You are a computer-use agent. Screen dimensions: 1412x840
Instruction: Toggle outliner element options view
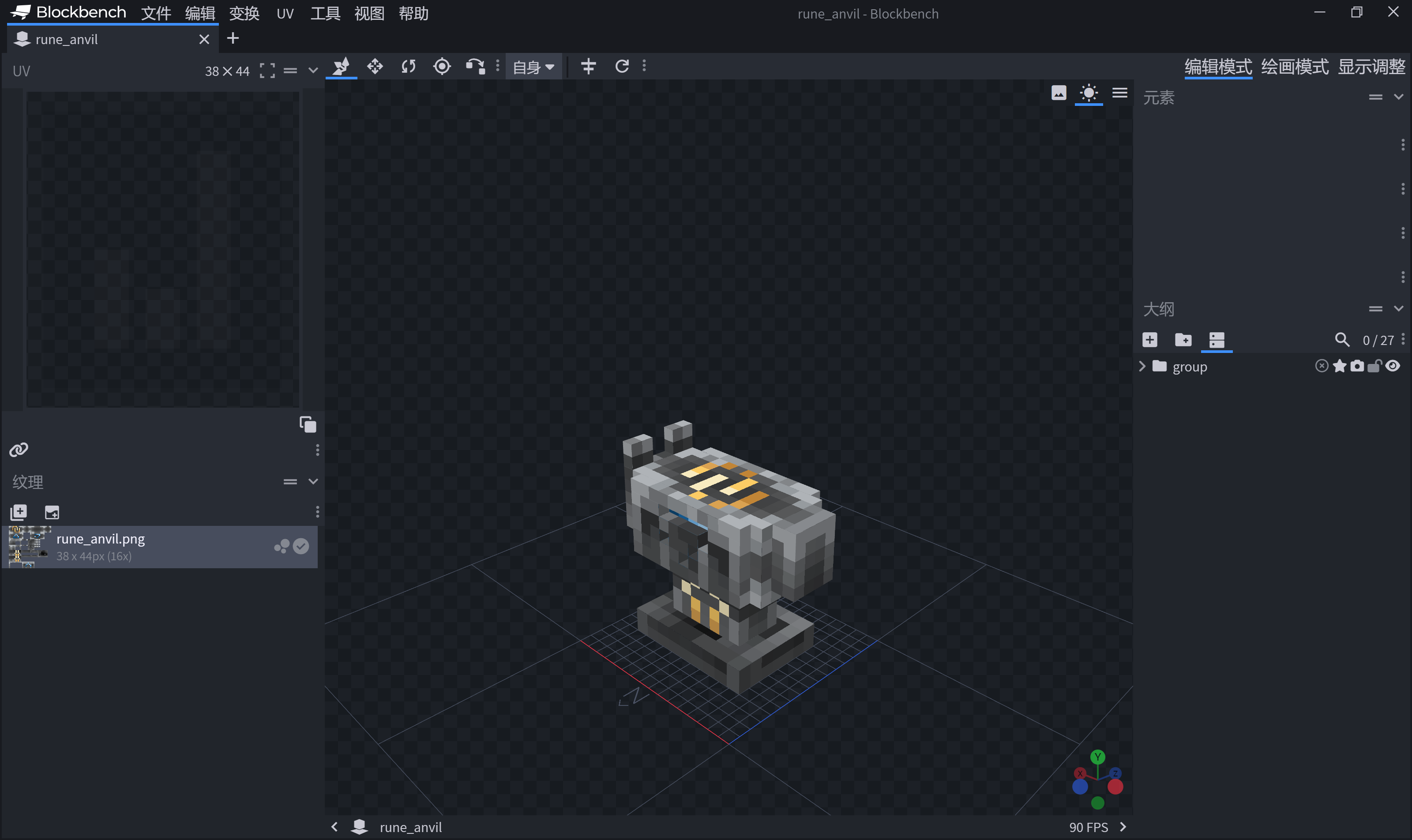click(x=1217, y=340)
